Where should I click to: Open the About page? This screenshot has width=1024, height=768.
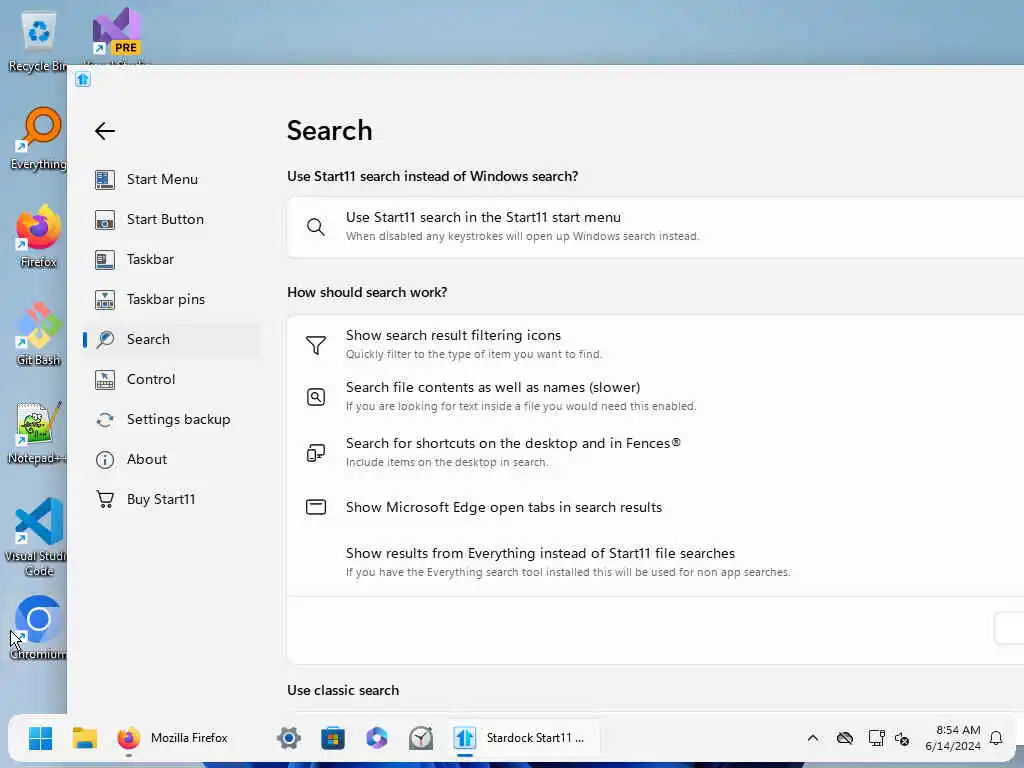(x=172, y=459)
